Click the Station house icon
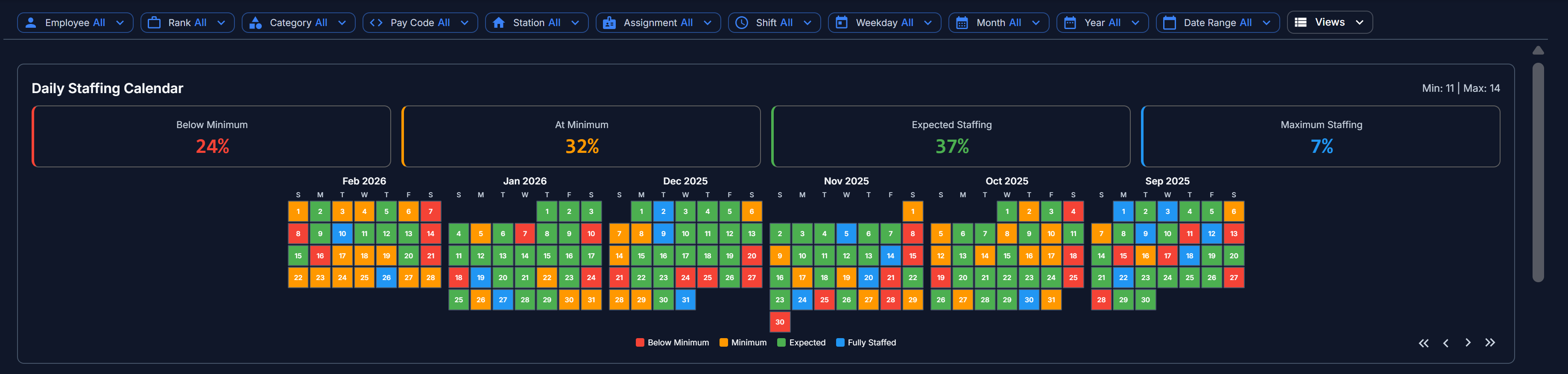The image size is (1568, 374). (x=498, y=23)
